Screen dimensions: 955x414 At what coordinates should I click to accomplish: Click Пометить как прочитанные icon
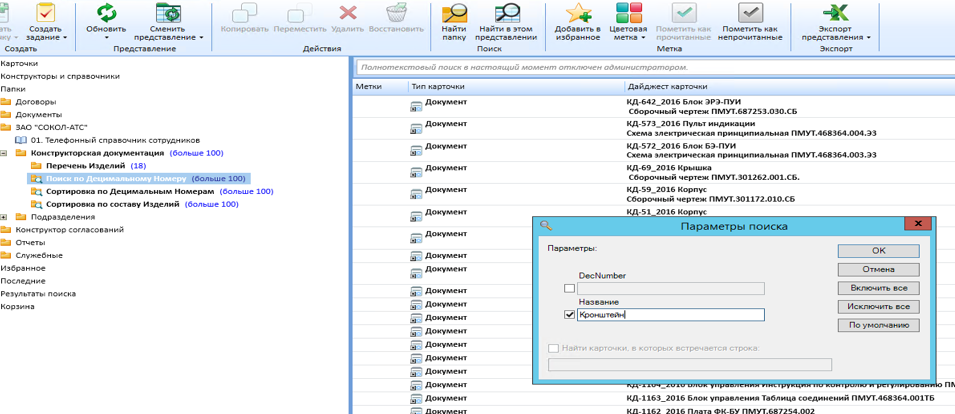(x=683, y=12)
